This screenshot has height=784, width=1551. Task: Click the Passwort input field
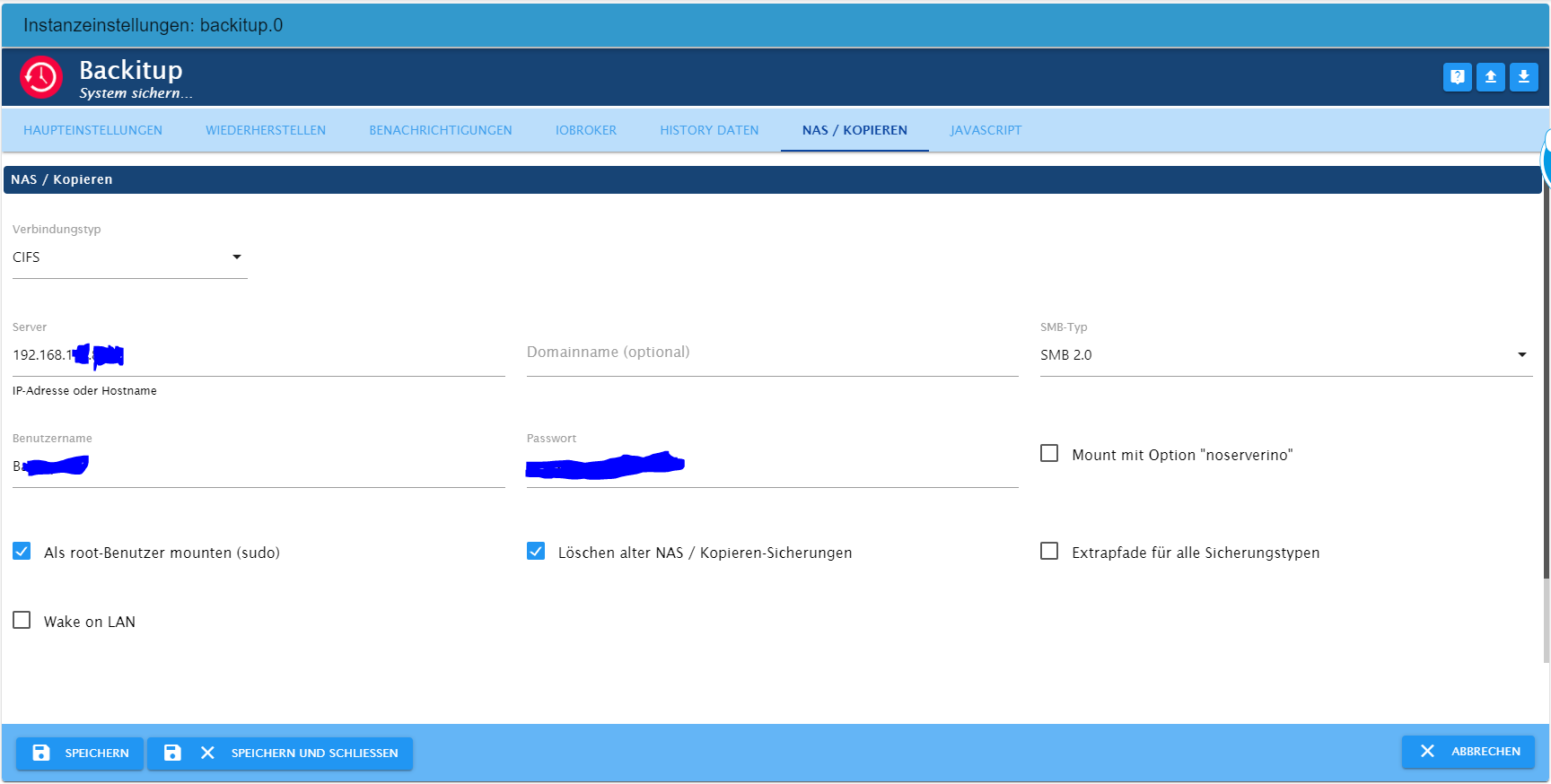pyautogui.click(x=773, y=466)
